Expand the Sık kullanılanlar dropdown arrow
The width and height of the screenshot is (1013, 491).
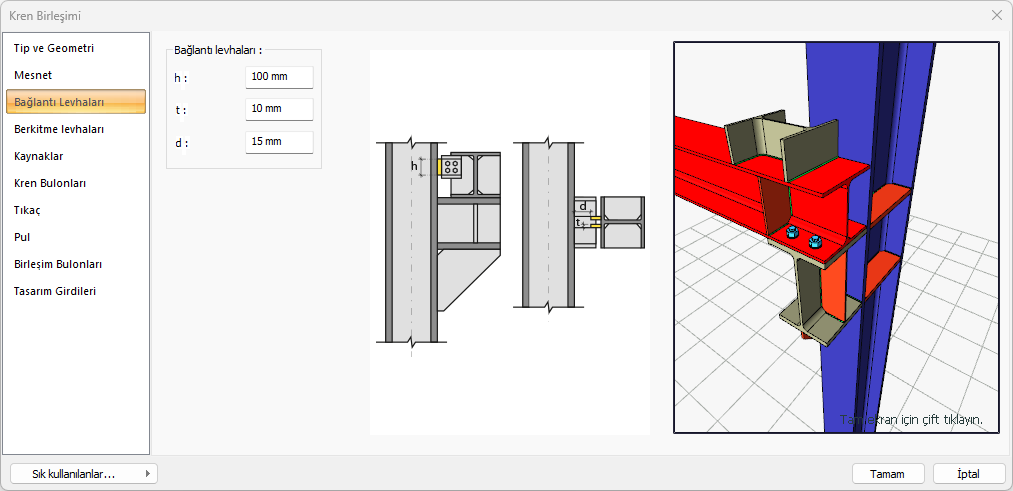[x=148, y=474]
